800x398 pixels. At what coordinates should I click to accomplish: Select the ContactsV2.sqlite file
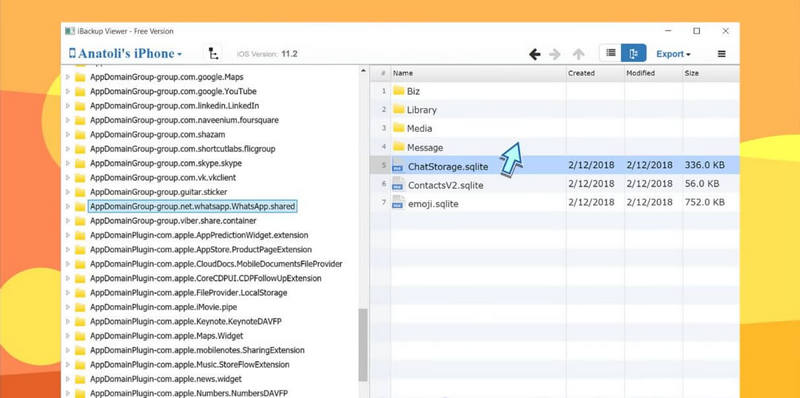(555, 184)
